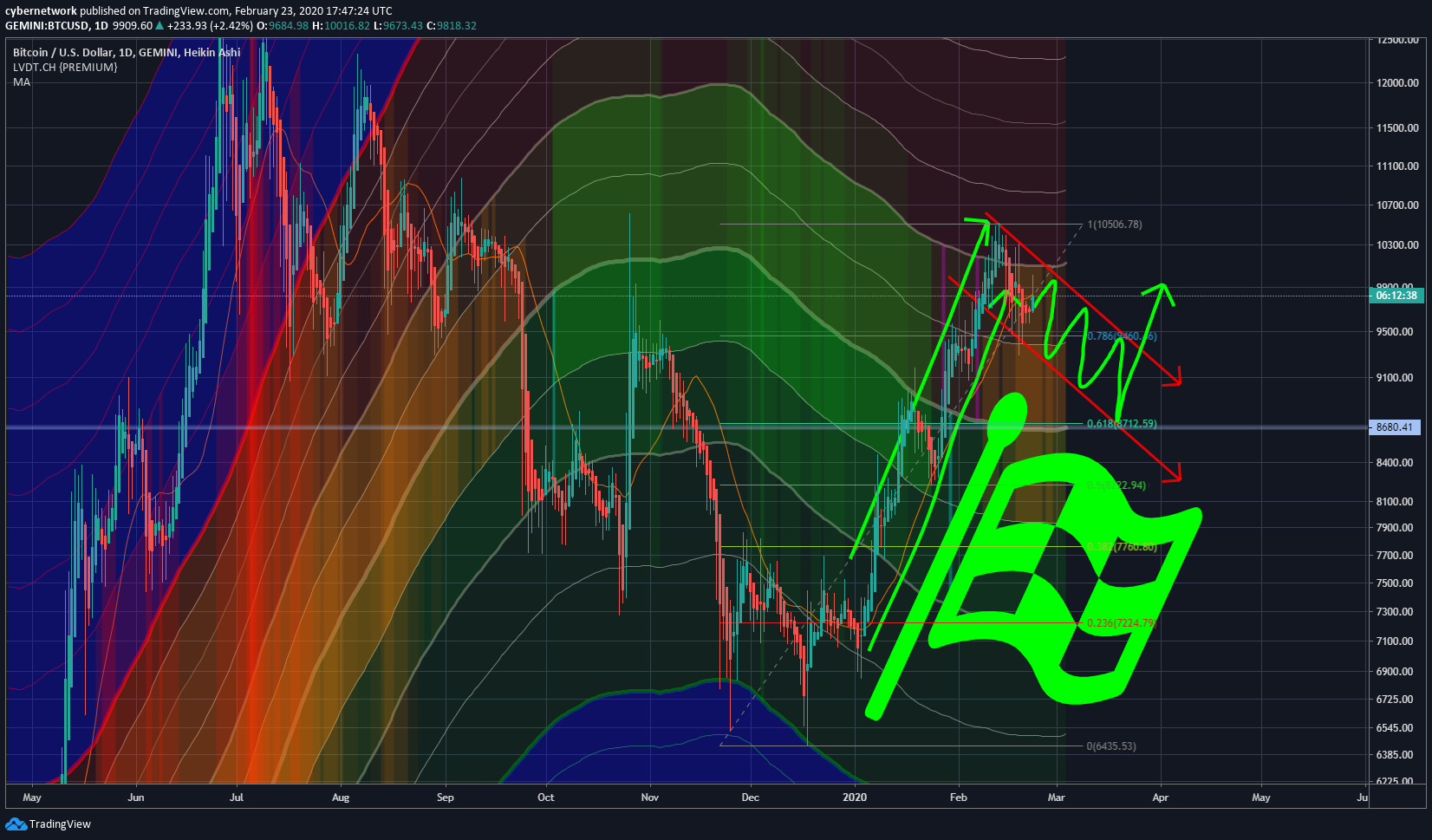1432x840 pixels.
Task: Click the close value C:9818.32
Action: [452, 25]
